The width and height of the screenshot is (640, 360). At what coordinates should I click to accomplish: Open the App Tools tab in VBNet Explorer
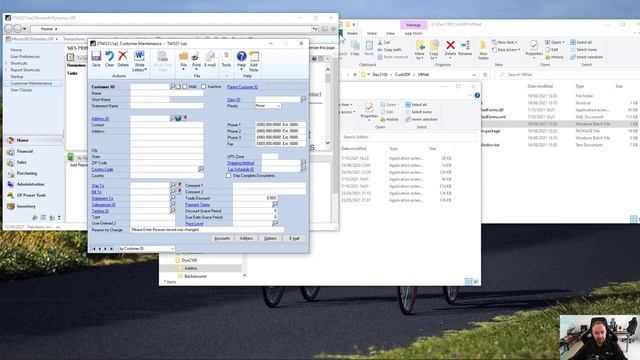(413, 33)
